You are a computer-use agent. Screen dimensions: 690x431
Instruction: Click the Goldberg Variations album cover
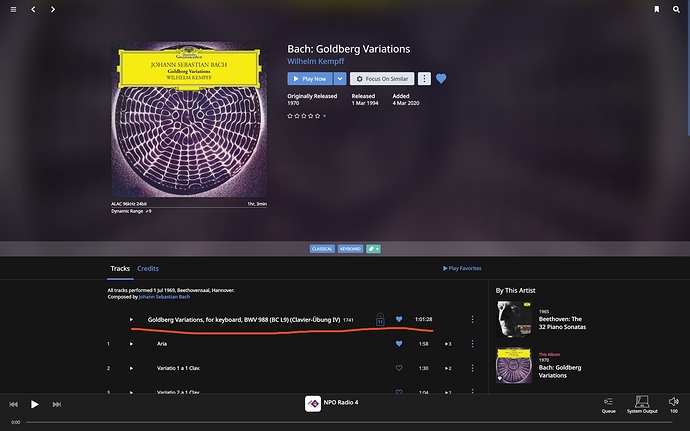click(x=189, y=120)
